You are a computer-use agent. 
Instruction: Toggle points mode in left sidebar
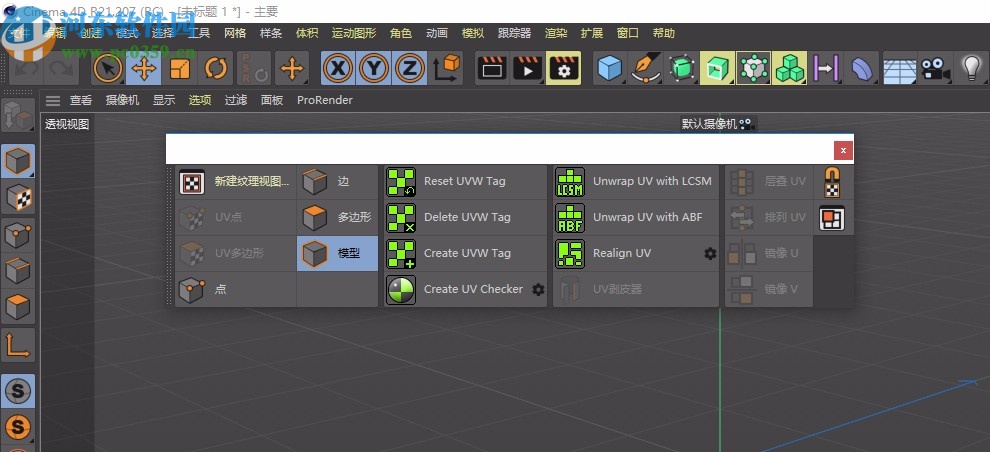click(18, 236)
